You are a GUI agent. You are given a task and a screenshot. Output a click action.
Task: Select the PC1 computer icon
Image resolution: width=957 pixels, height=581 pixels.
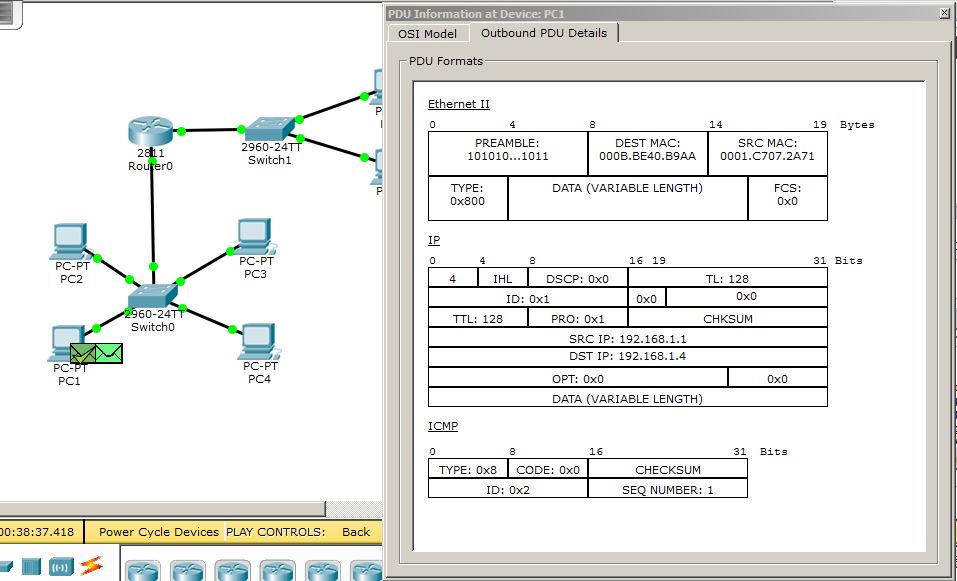tap(67, 343)
